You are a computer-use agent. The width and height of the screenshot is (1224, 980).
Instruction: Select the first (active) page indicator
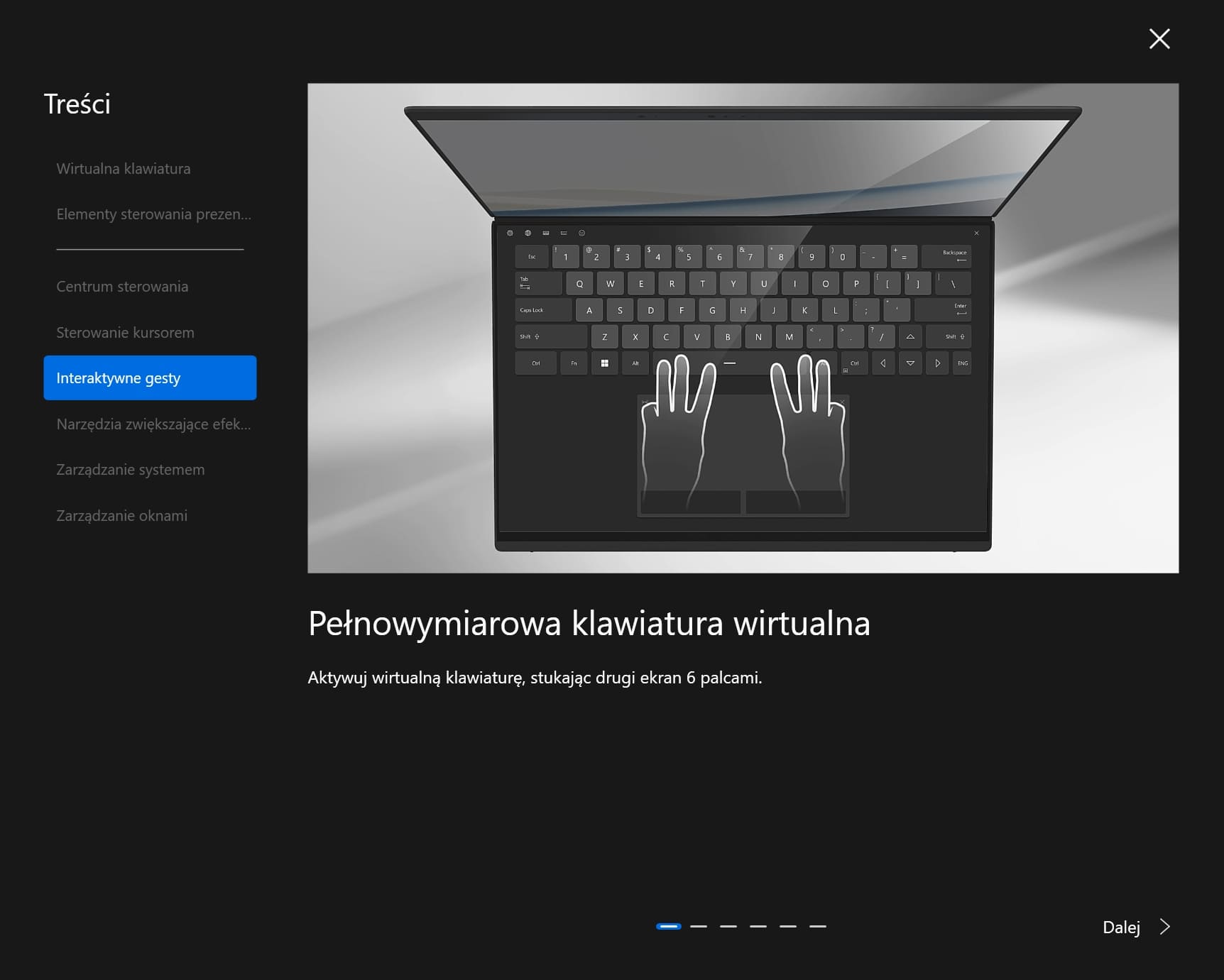click(668, 926)
